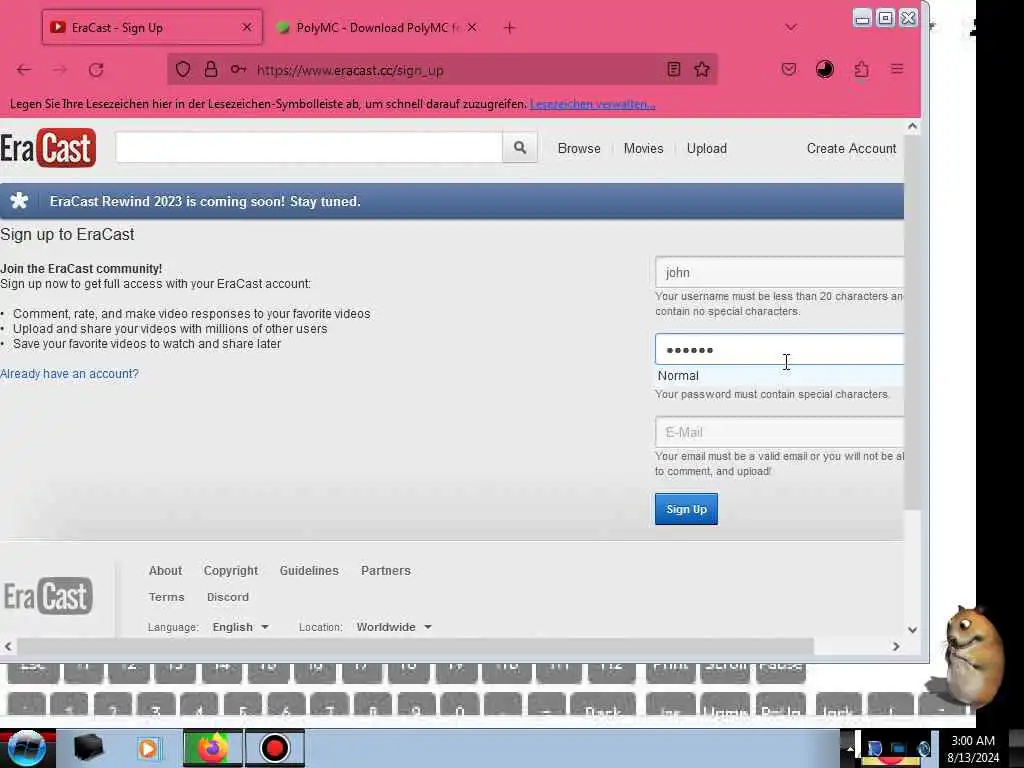Screen dimensions: 1024x768
Task: Click the EraCast search input box
Action: click(x=309, y=148)
